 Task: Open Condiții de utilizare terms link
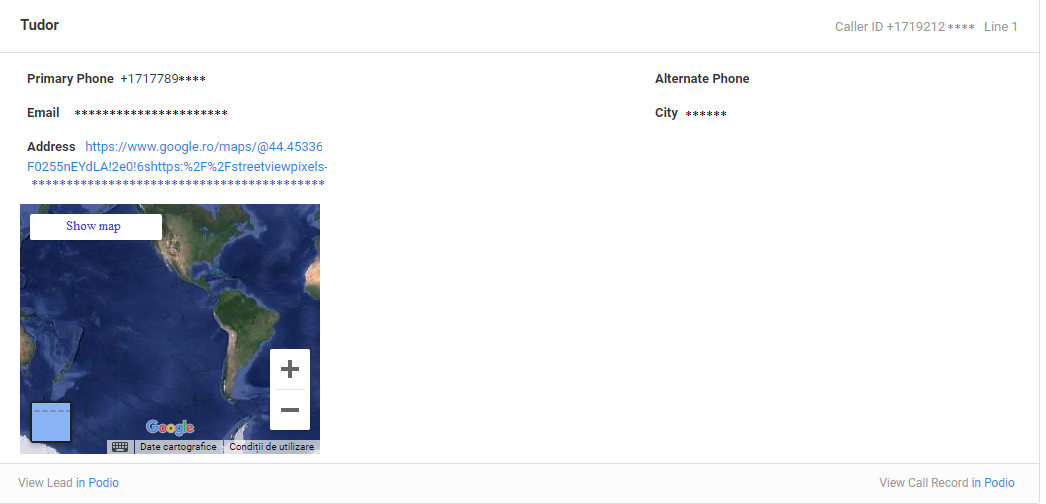272,447
